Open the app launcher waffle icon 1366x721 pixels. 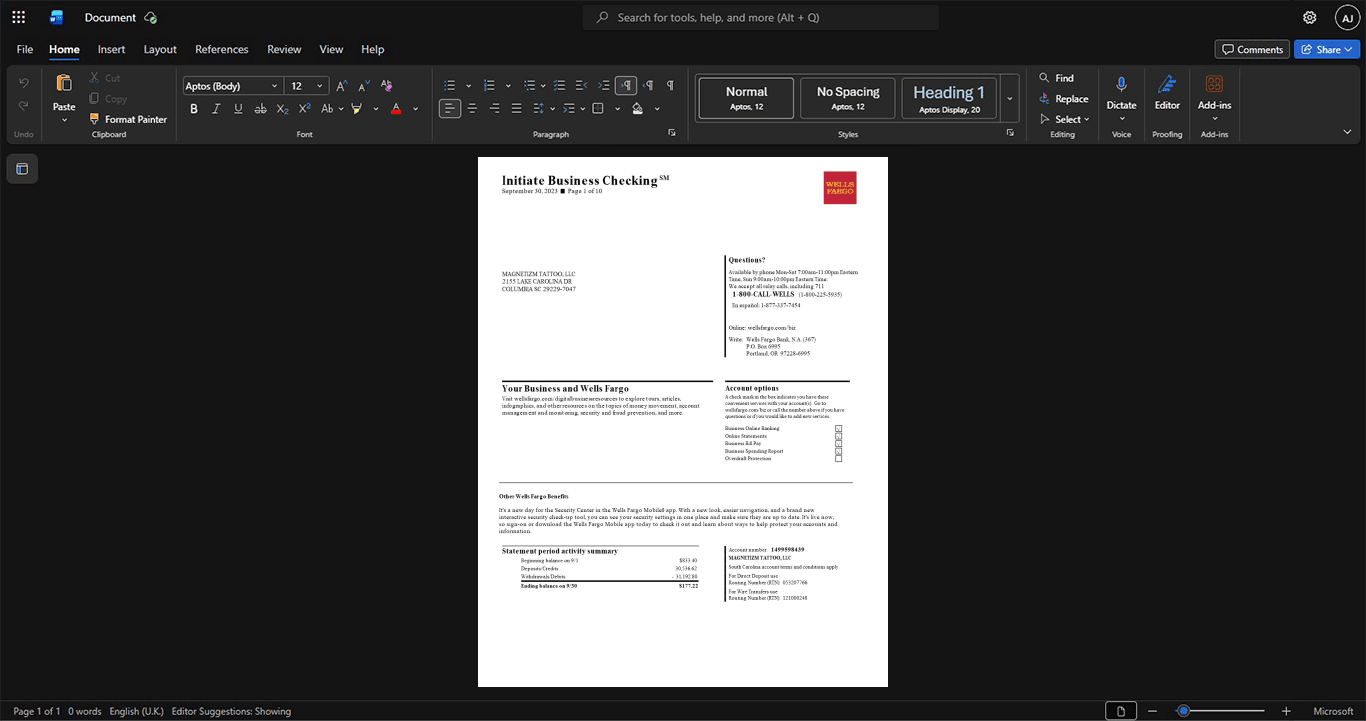[x=18, y=17]
